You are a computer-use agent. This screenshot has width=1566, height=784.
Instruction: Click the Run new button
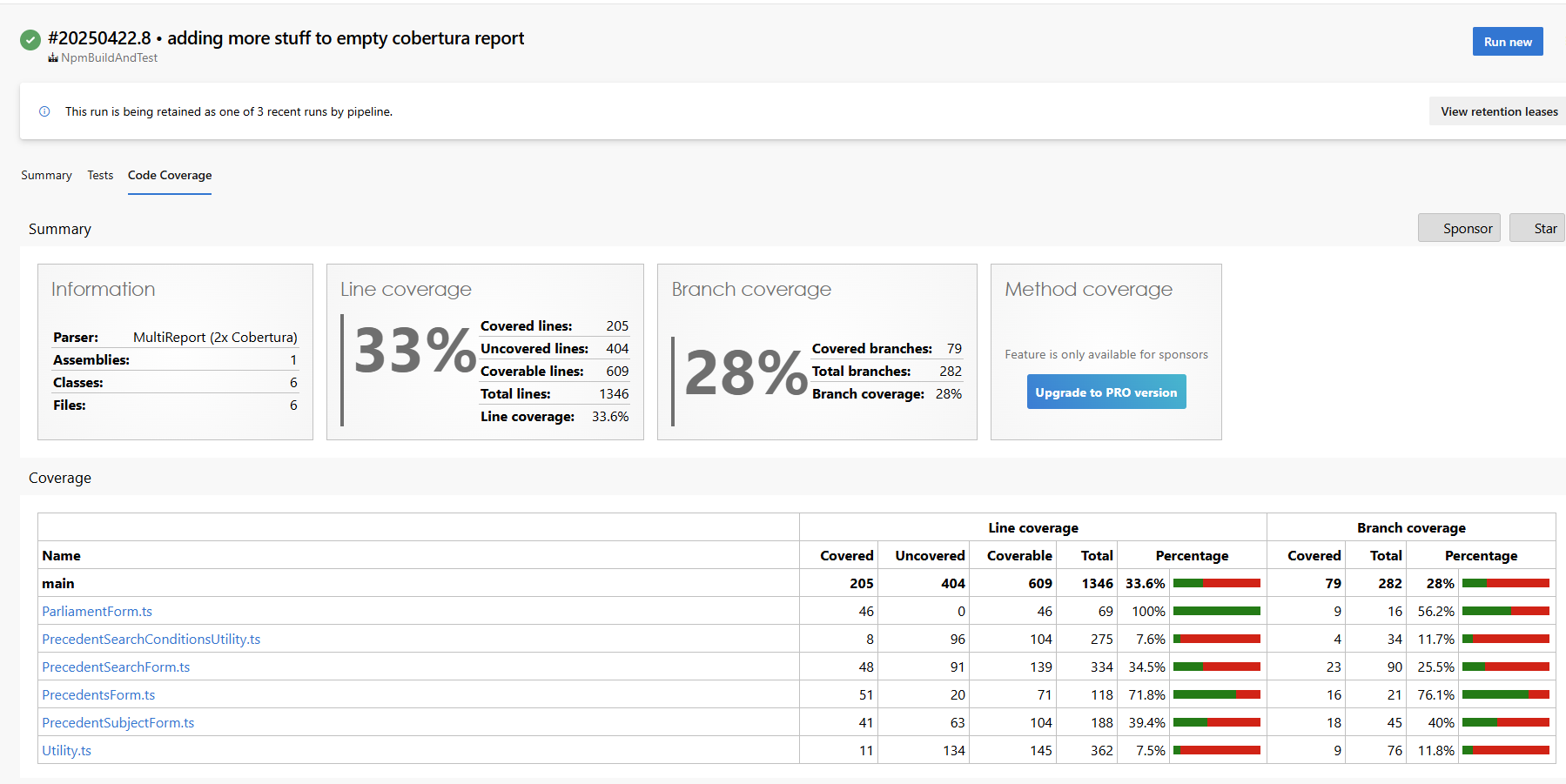coord(1507,41)
